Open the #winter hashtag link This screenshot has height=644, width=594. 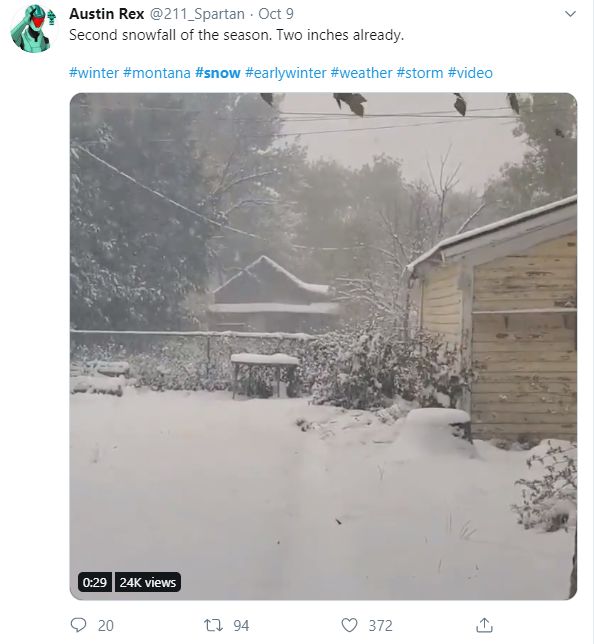coord(94,73)
